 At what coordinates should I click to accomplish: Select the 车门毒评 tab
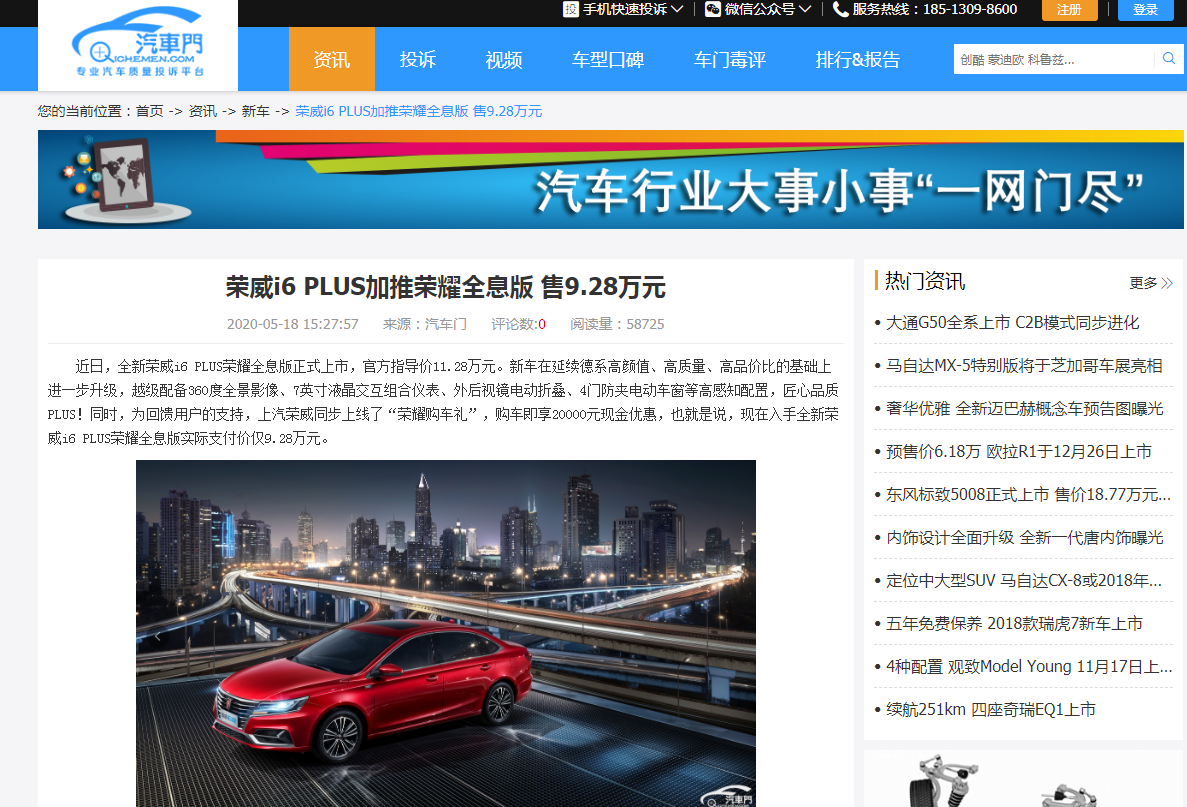730,59
